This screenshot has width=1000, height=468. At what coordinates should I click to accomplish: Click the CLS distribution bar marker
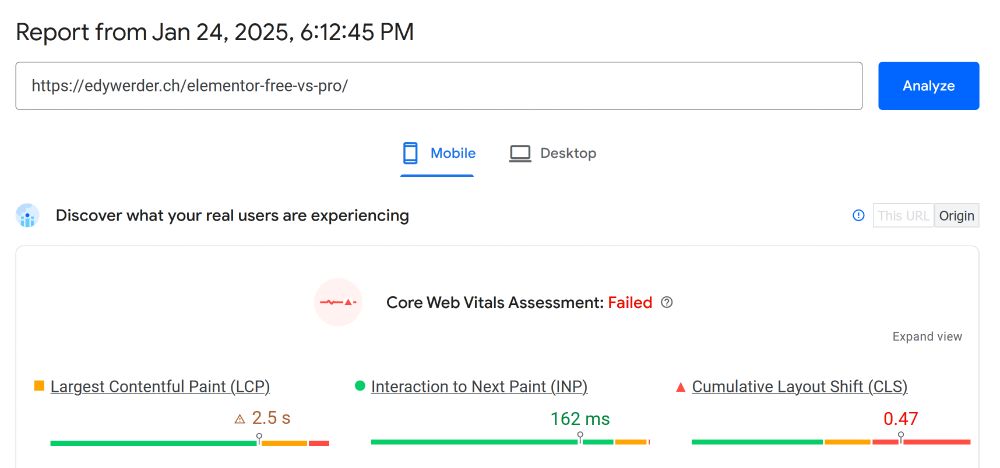coord(901,438)
